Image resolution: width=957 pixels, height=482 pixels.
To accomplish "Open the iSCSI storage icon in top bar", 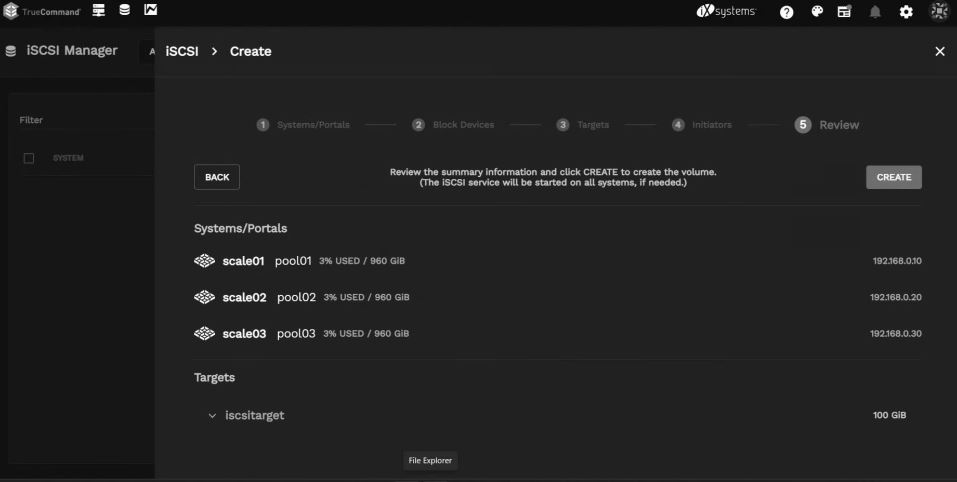I will tap(124, 11).
